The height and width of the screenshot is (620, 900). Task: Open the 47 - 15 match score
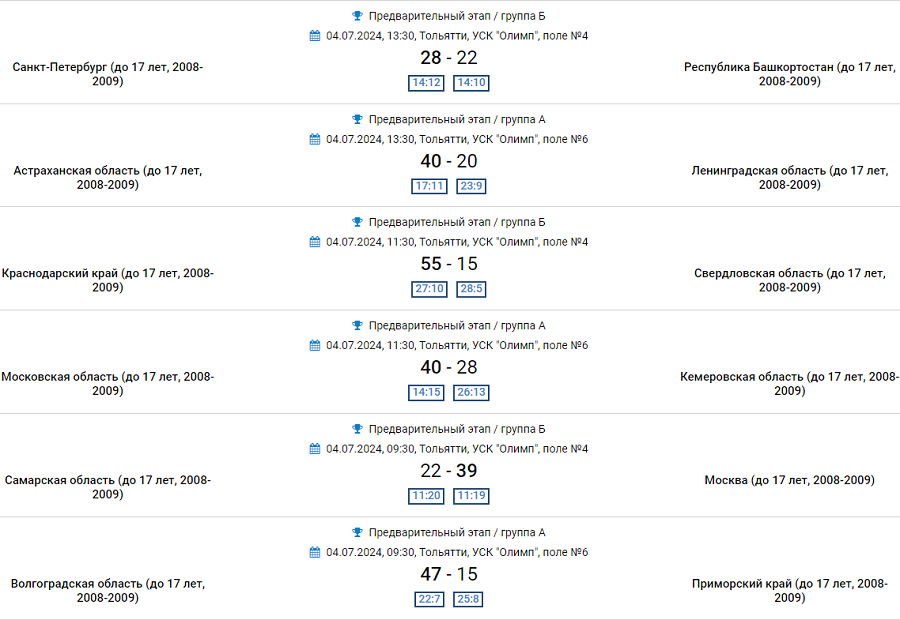point(449,574)
